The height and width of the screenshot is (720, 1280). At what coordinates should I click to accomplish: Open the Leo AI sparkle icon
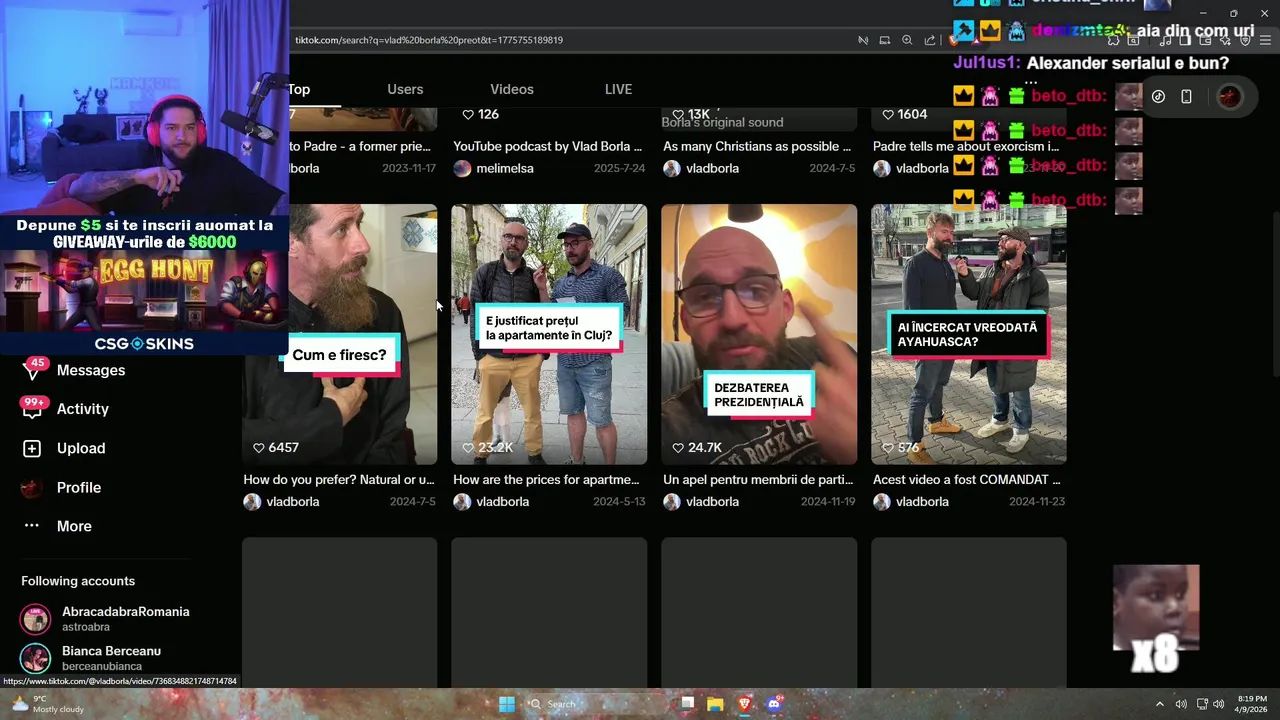(1226, 40)
